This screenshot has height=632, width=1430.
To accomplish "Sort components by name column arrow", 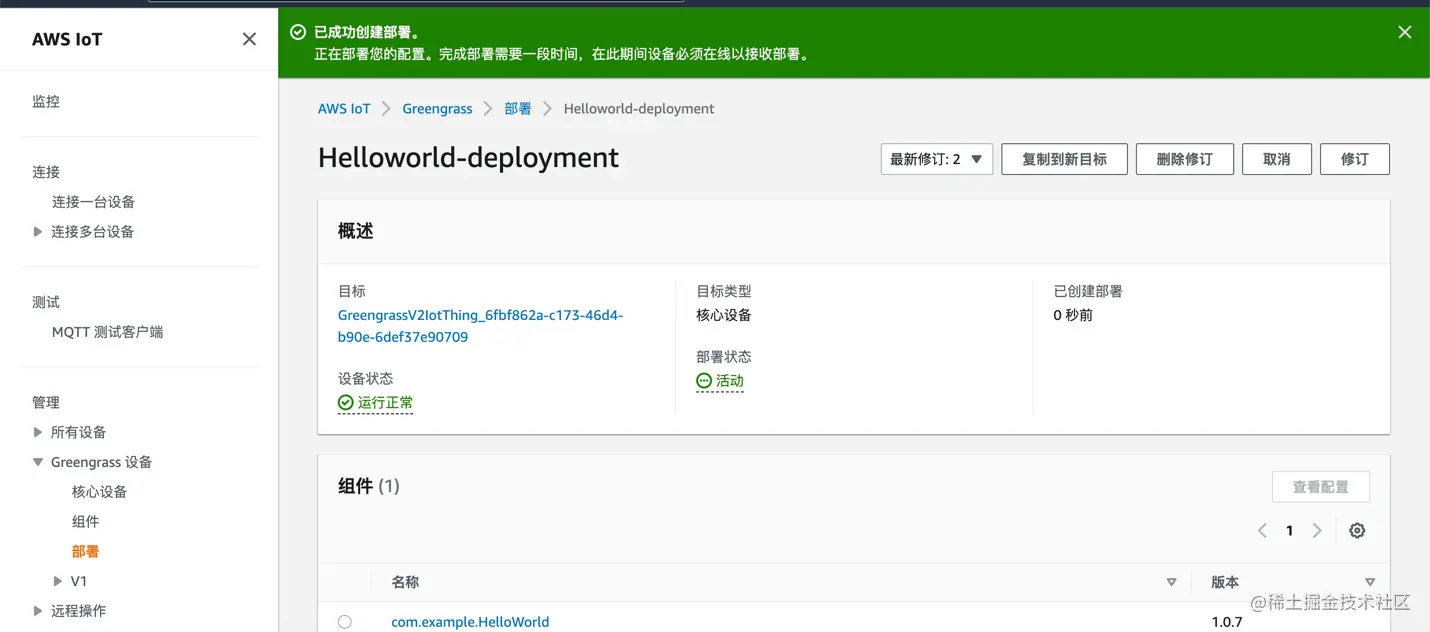I will tap(1171, 582).
